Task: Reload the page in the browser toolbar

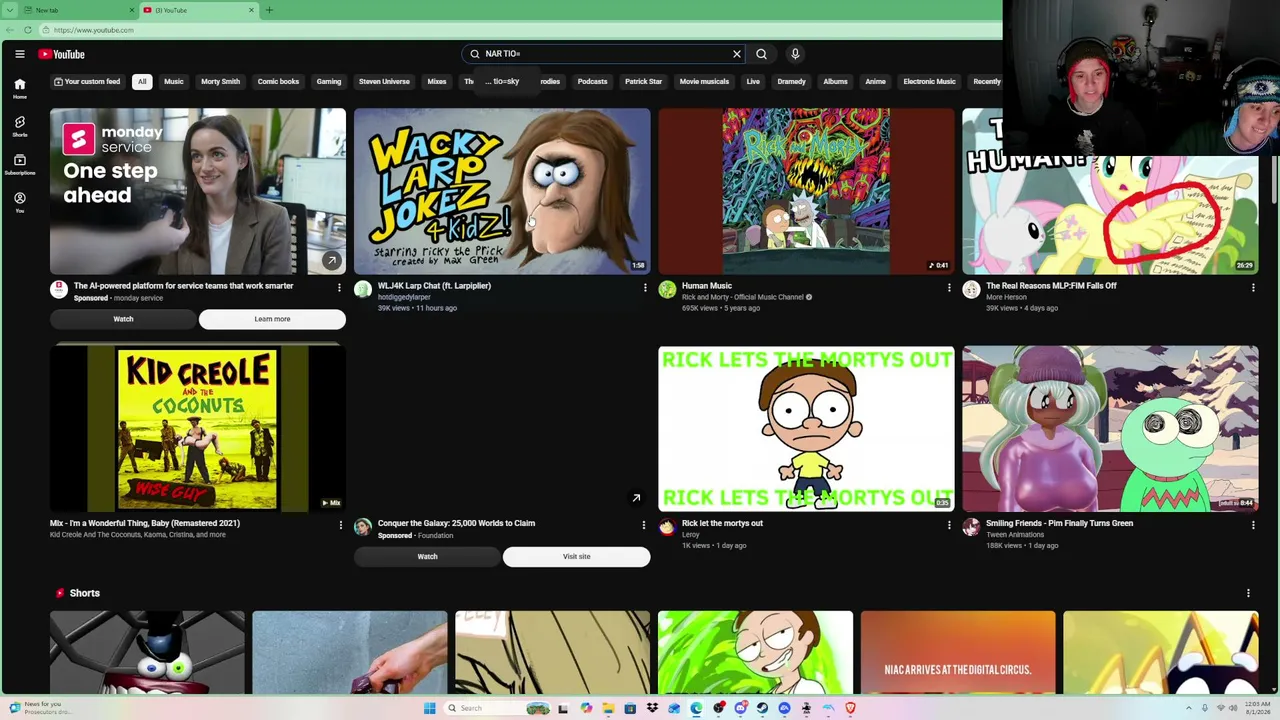Action: click(28, 30)
